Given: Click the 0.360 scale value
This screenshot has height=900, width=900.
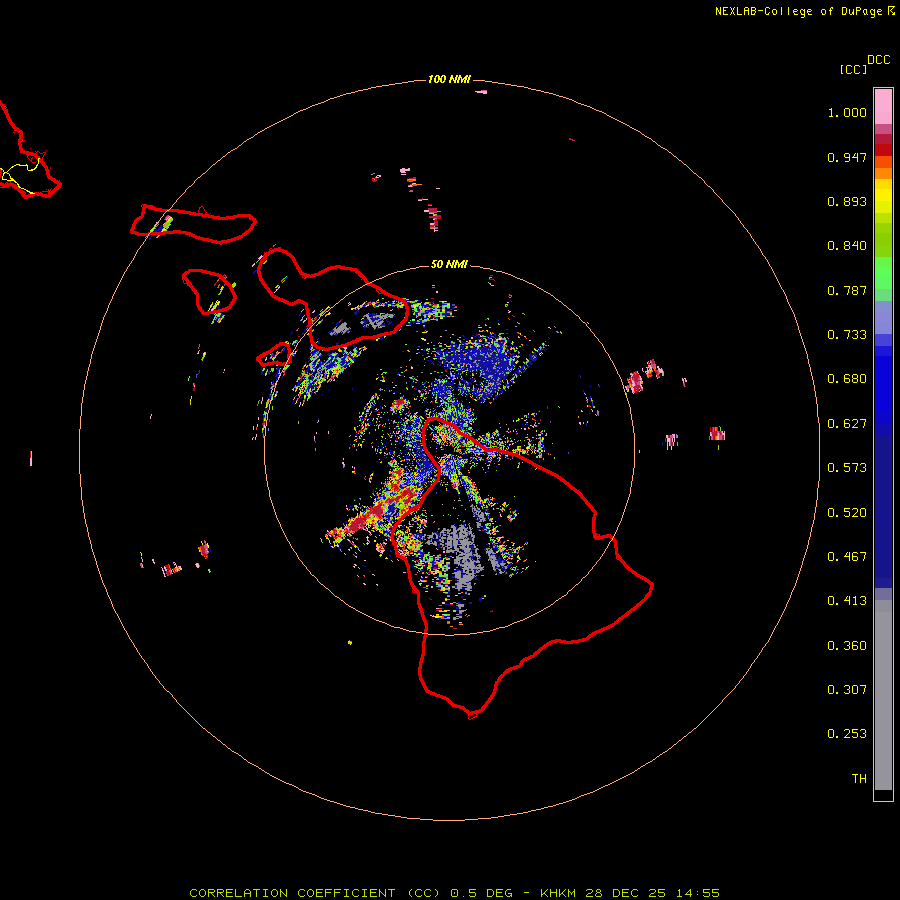Looking at the screenshot, I should 847,646.
